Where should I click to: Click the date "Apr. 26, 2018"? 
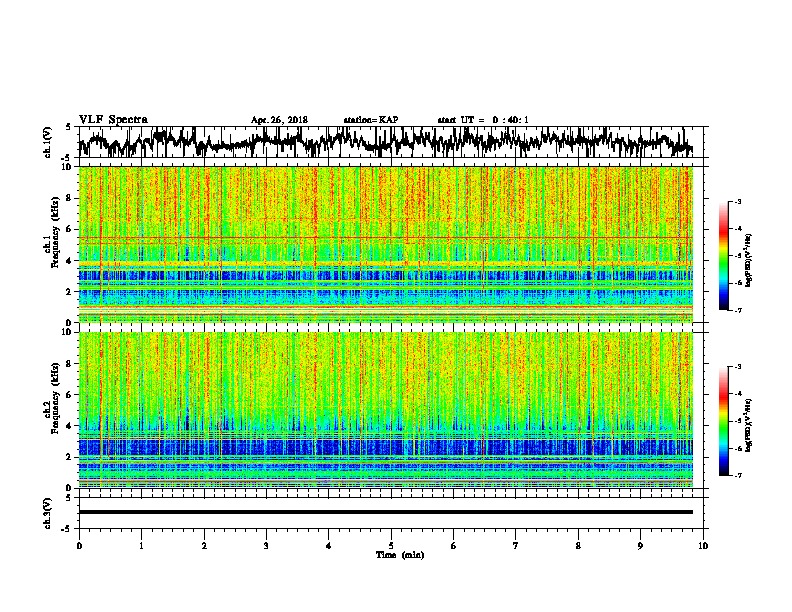click(279, 120)
